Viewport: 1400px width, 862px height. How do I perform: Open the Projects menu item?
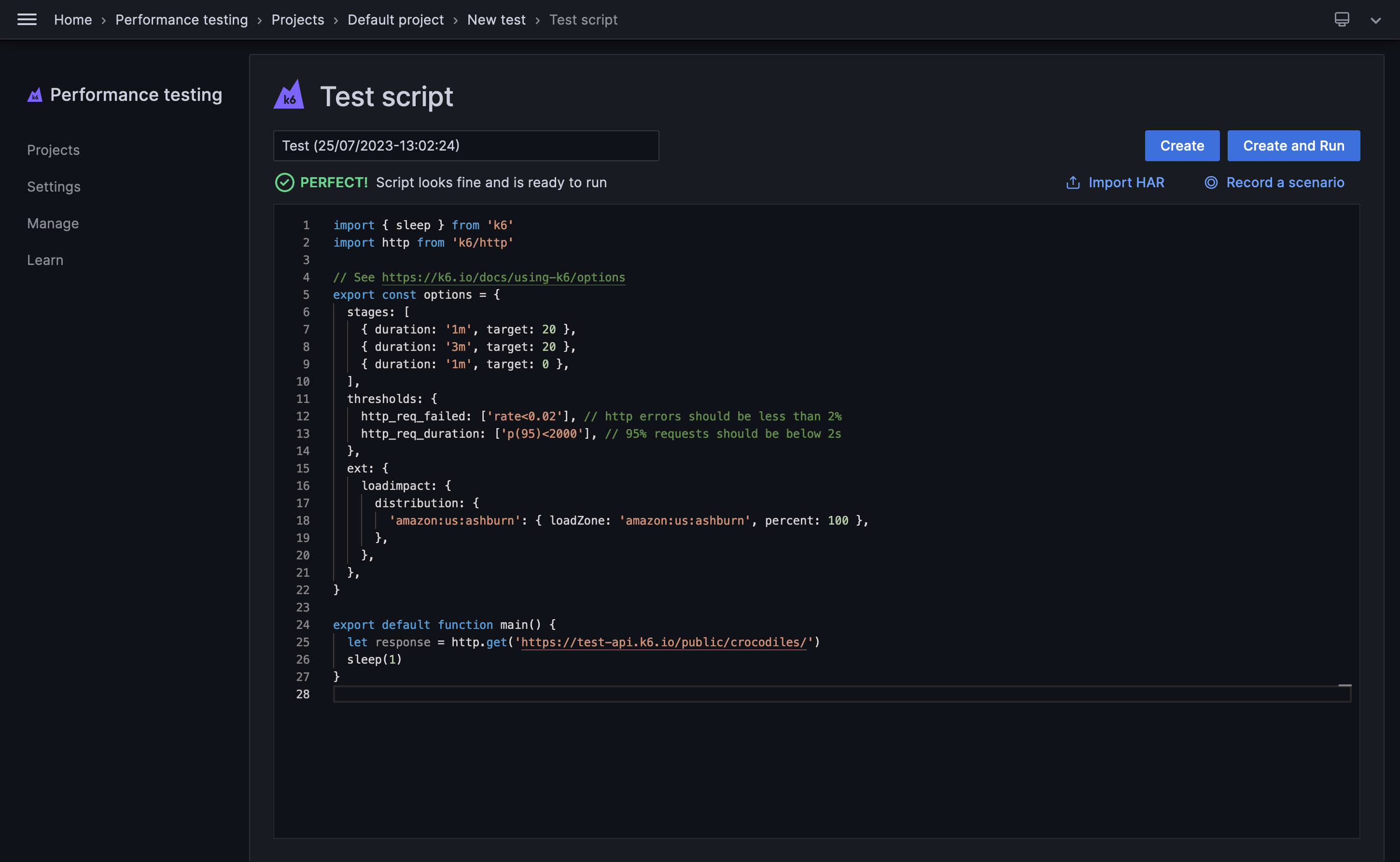tap(53, 149)
